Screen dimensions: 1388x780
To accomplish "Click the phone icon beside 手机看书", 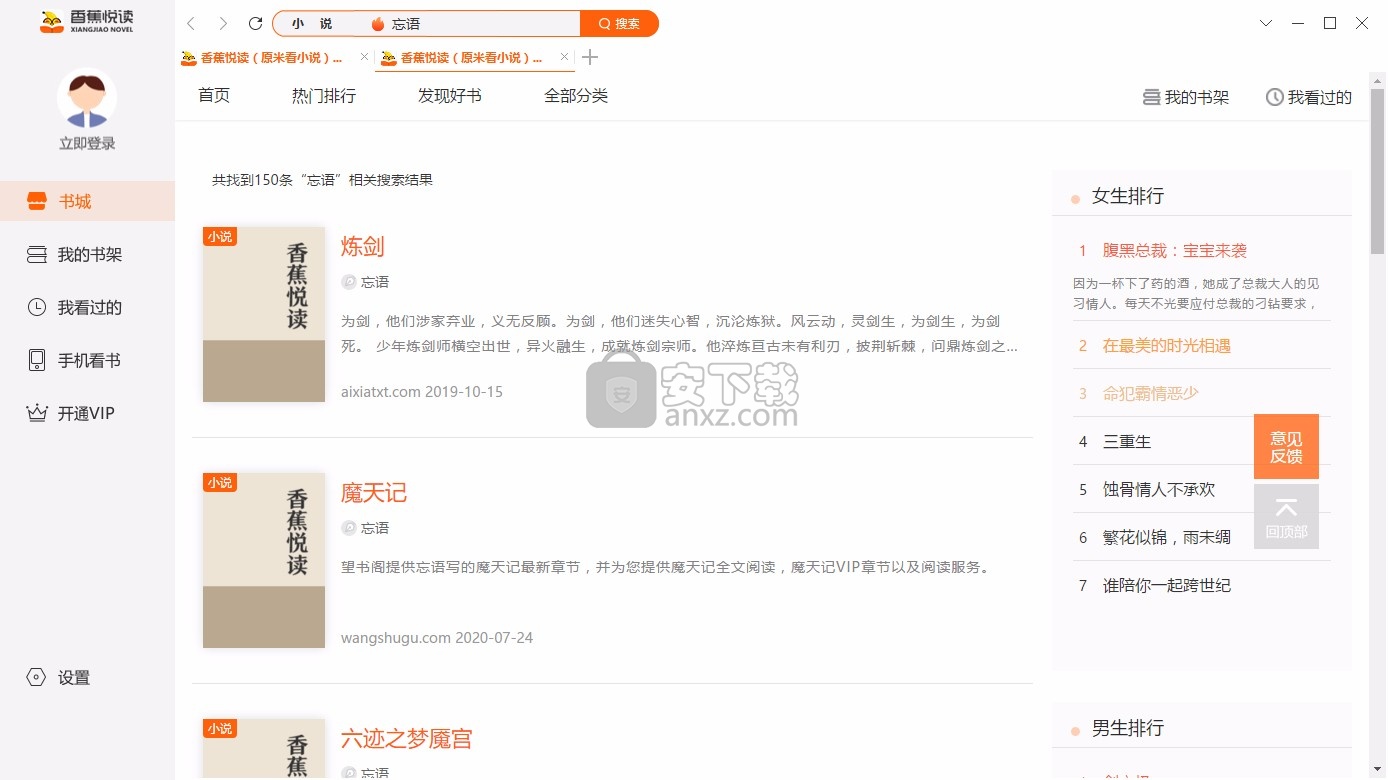I will tap(37, 360).
